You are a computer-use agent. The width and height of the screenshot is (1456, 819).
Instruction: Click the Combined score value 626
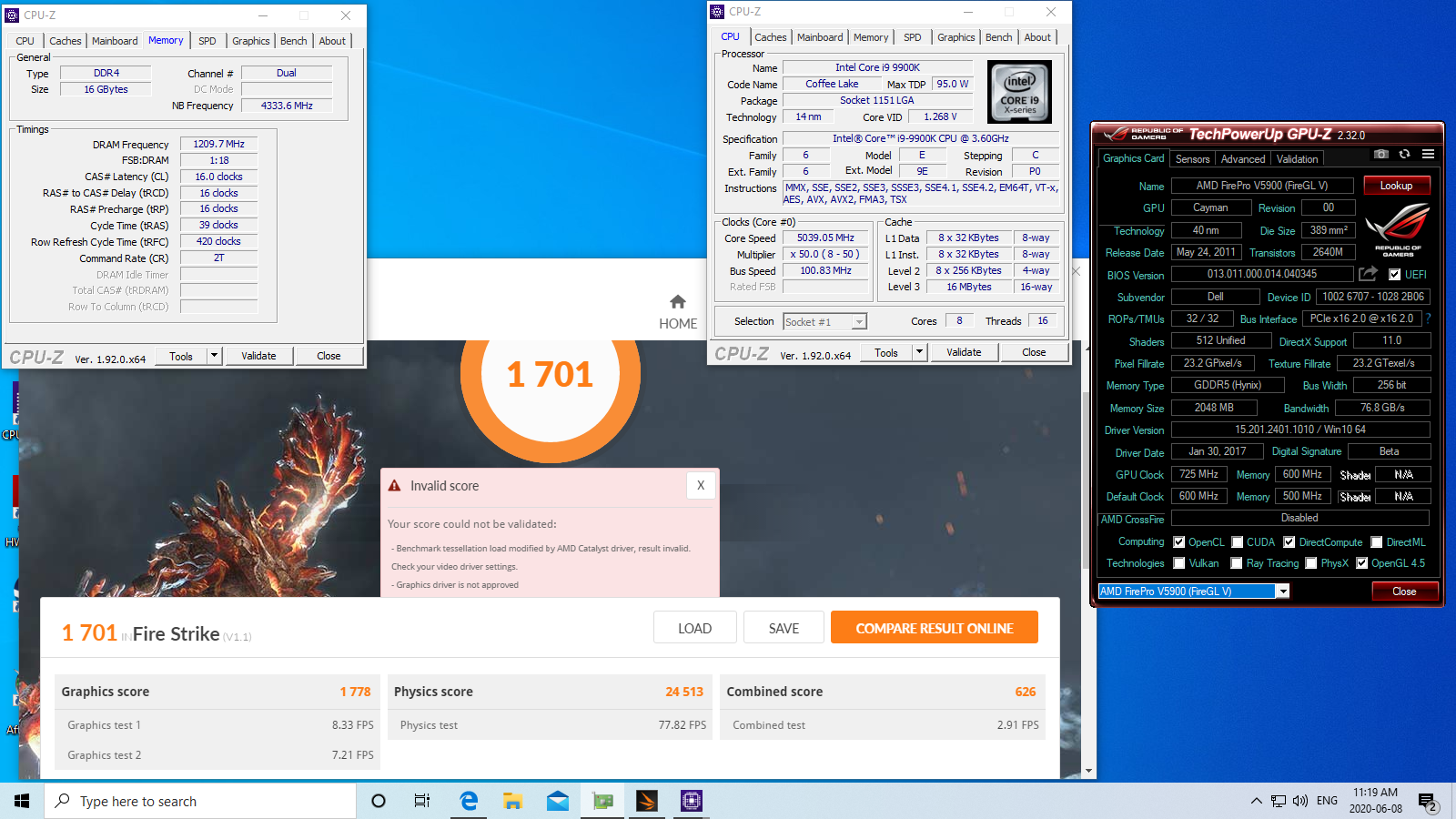tap(1026, 692)
